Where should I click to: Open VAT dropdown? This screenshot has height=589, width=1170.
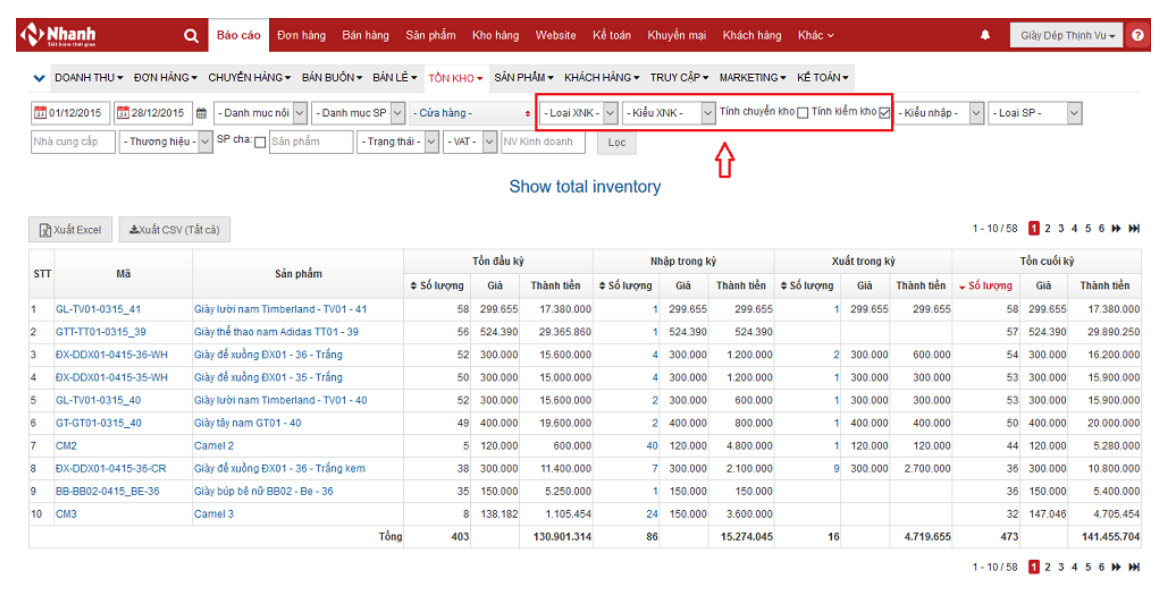(x=470, y=142)
